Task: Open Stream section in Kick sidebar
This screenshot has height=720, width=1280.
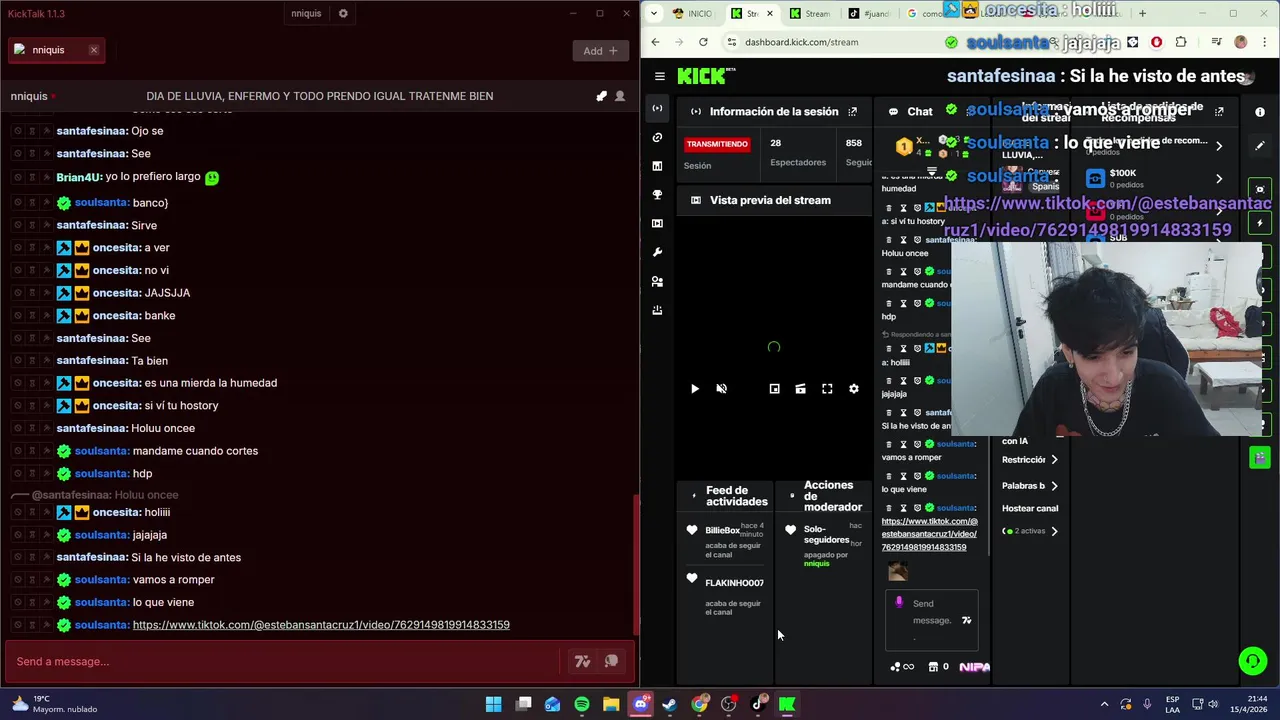Action: pos(657,108)
